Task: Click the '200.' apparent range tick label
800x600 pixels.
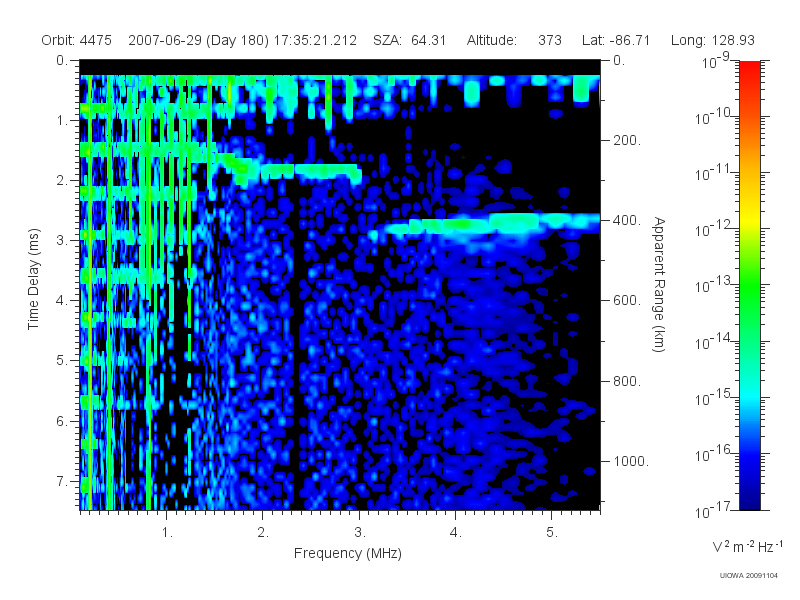Action: click(x=627, y=140)
